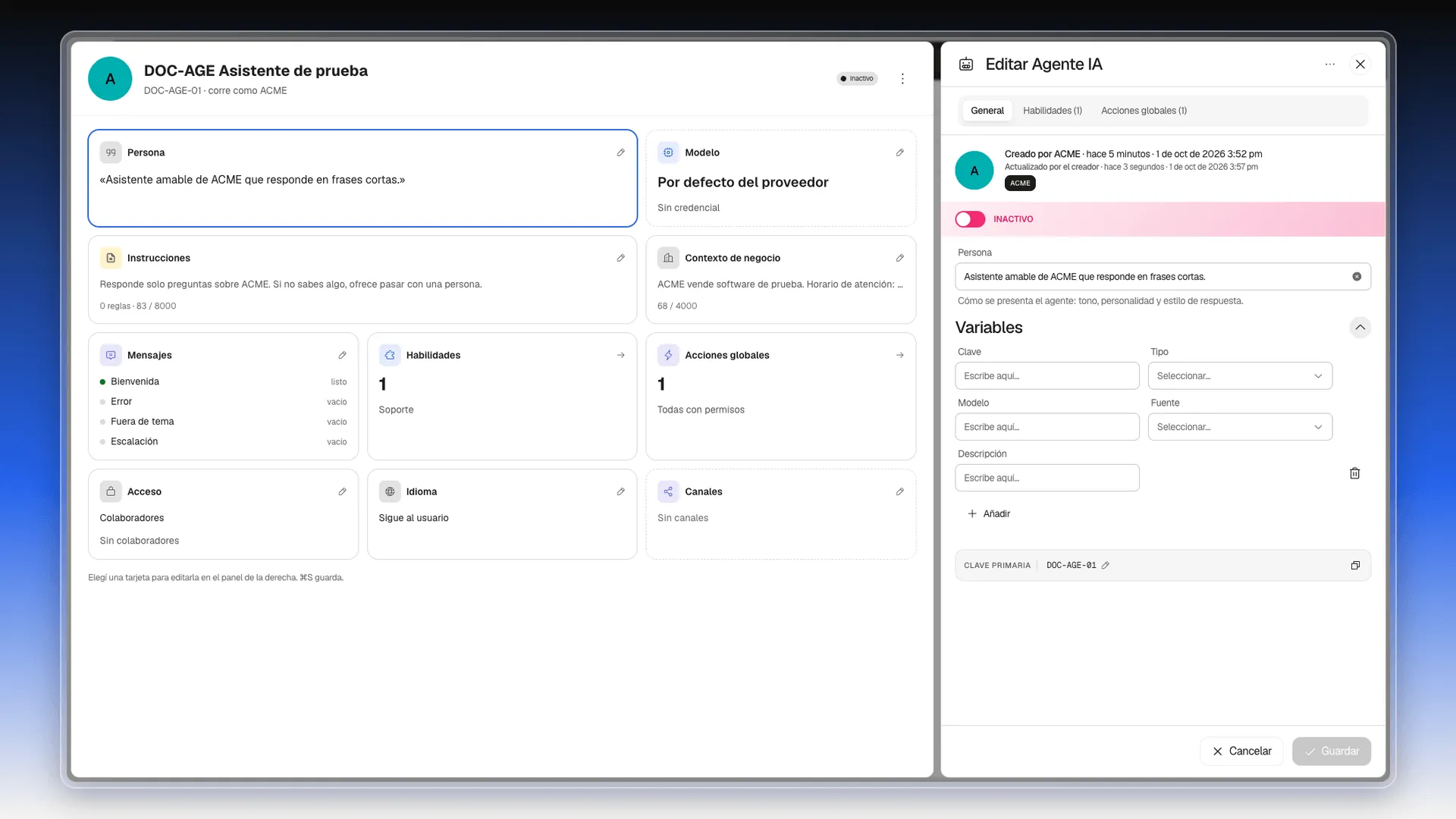Select the Error message row
Screen dimensions: 1456x819
tap(223, 401)
